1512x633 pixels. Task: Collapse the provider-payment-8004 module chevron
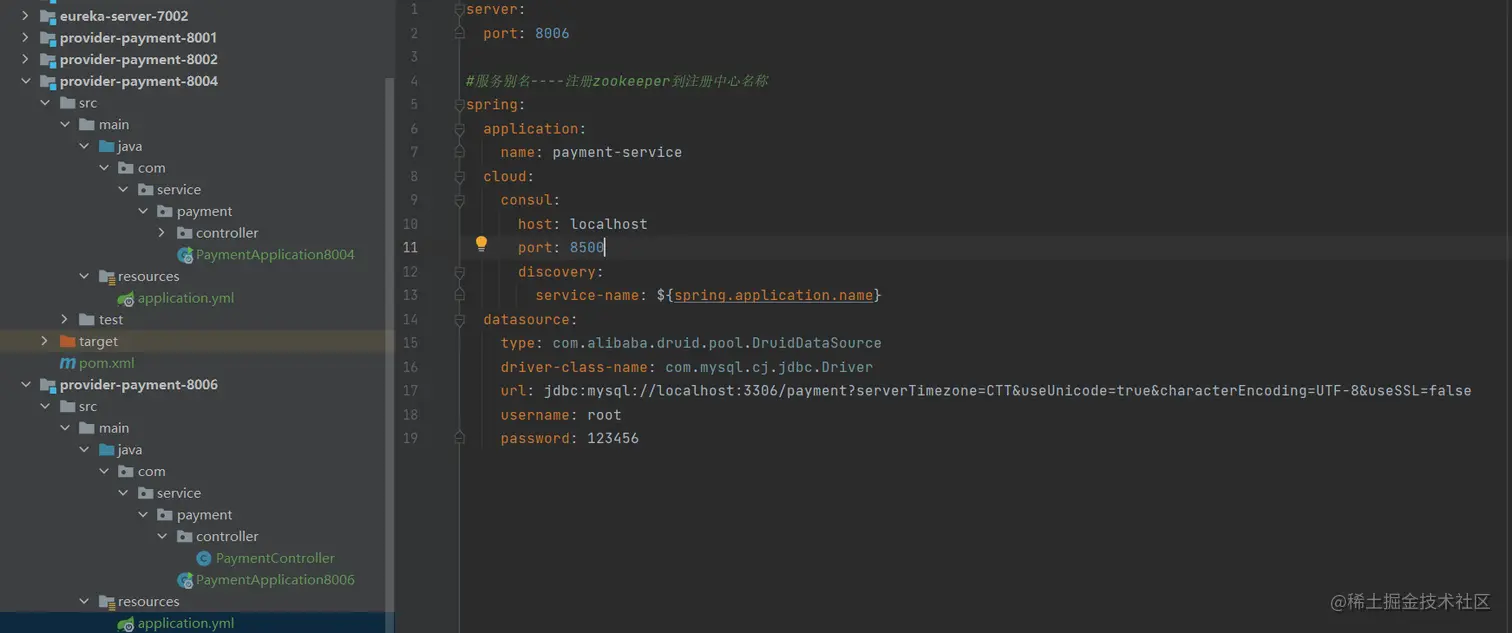tap(25, 81)
